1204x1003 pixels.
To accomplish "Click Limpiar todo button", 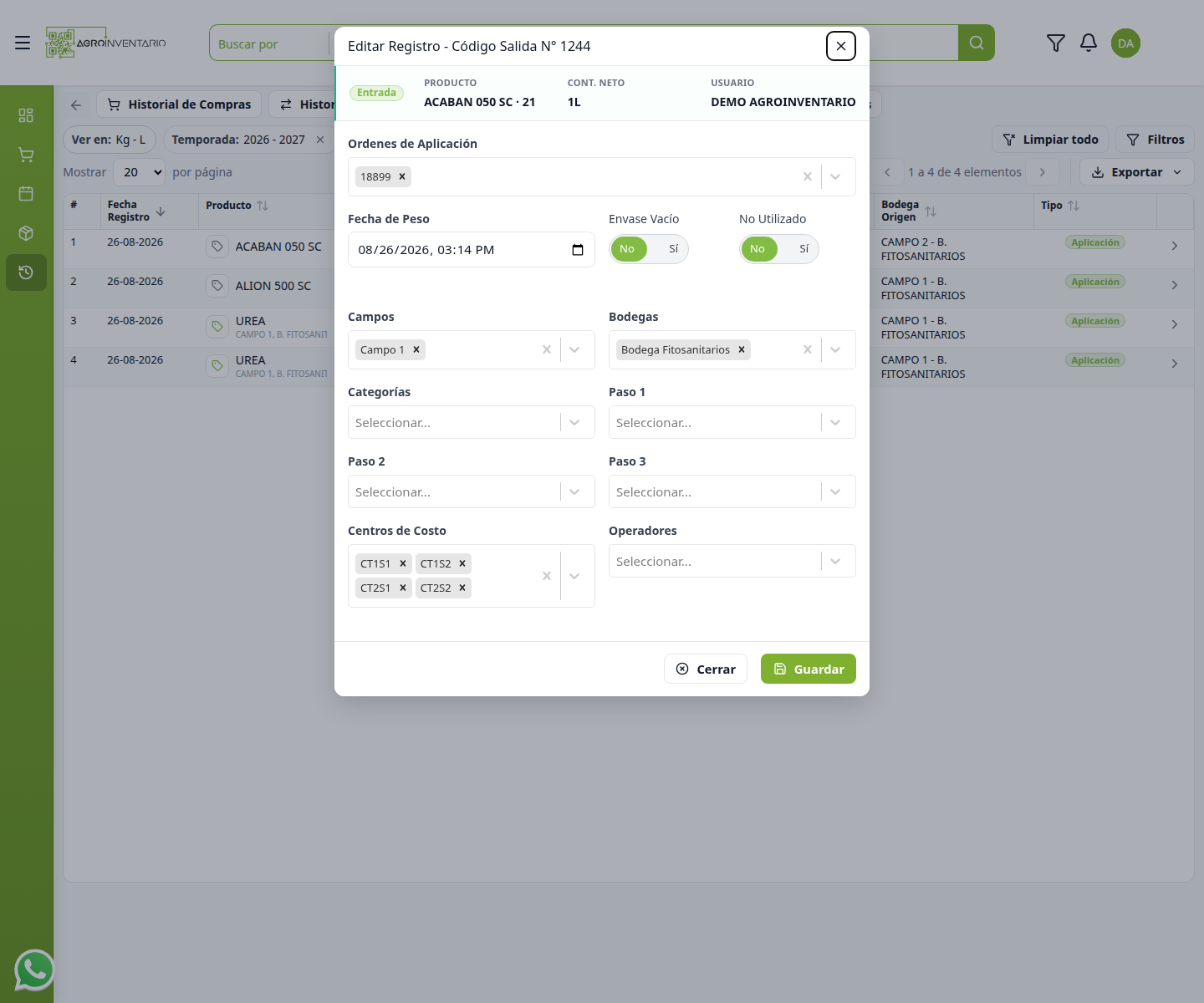I will [x=1050, y=140].
